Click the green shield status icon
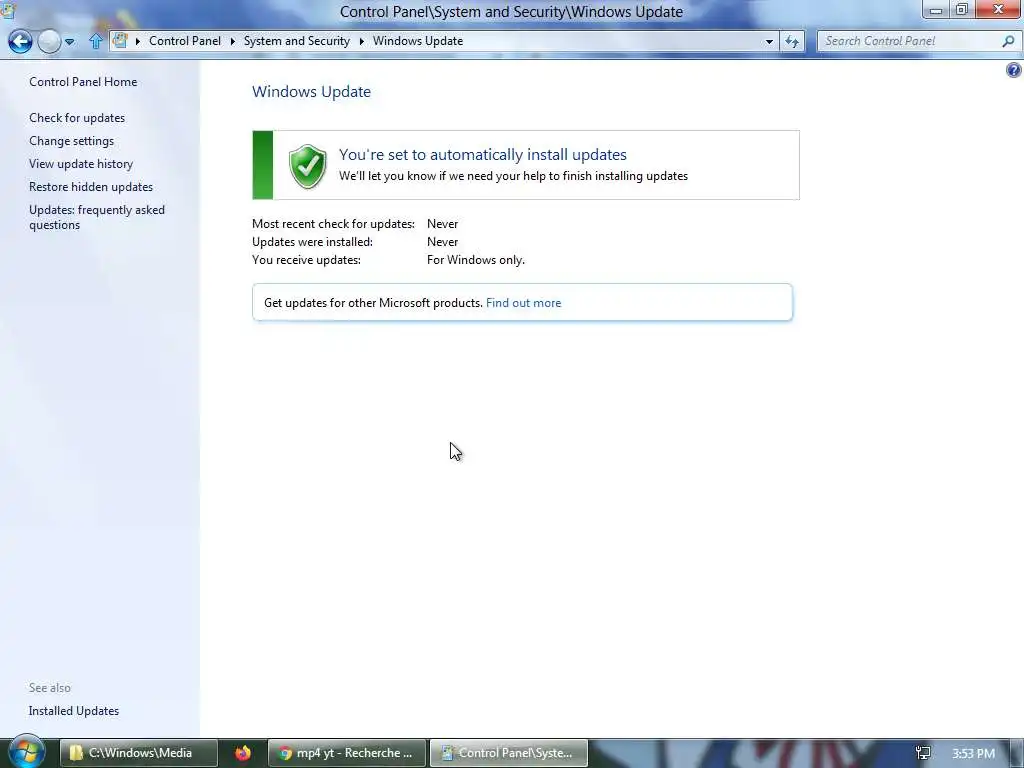1024x768 pixels. pos(308,166)
